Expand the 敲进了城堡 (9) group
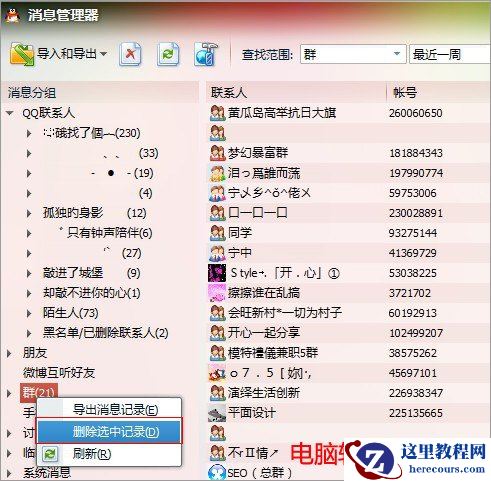The width and height of the screenshot is (491, 481). [29, 273]
